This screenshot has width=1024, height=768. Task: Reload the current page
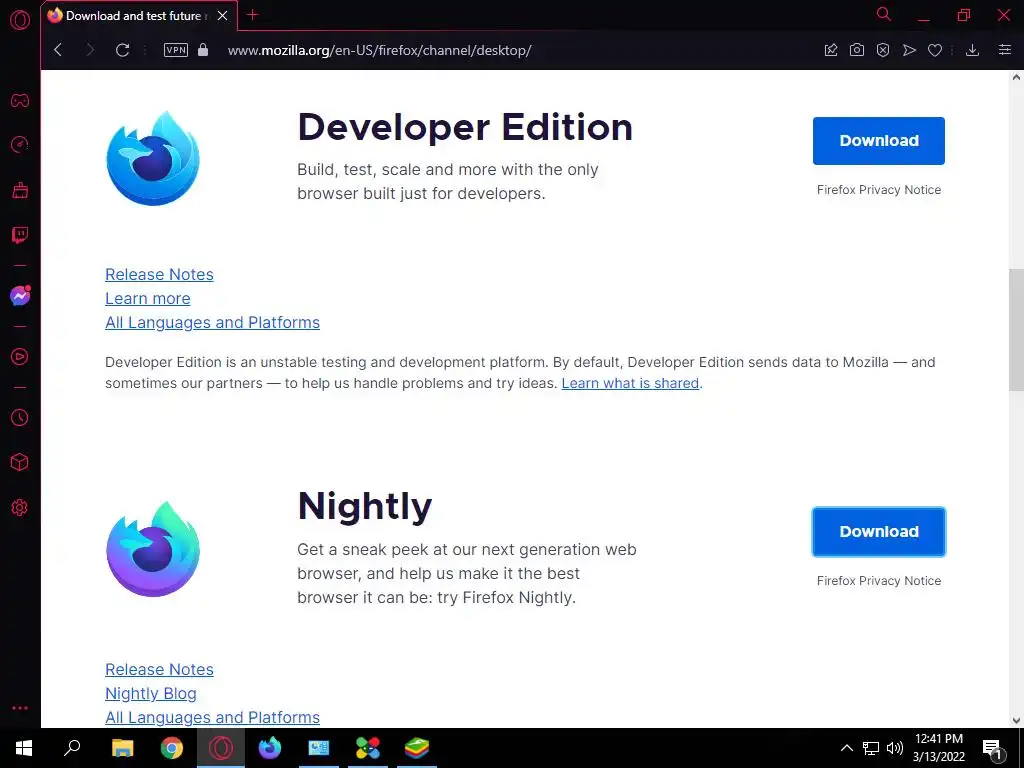(x=122, y=50)
